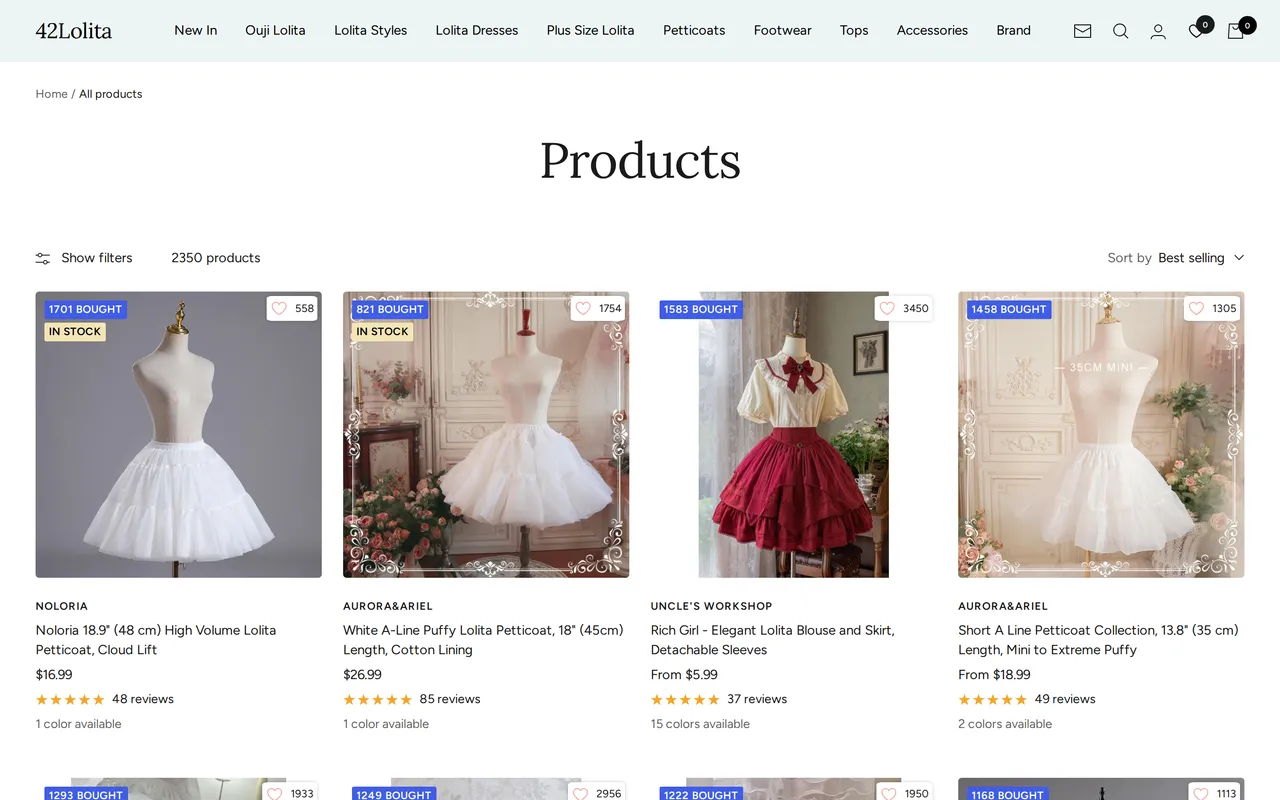Open the 35CM Mini petticoat image
Viewport: 1280px width, 800px height.
coord(1101,435)
